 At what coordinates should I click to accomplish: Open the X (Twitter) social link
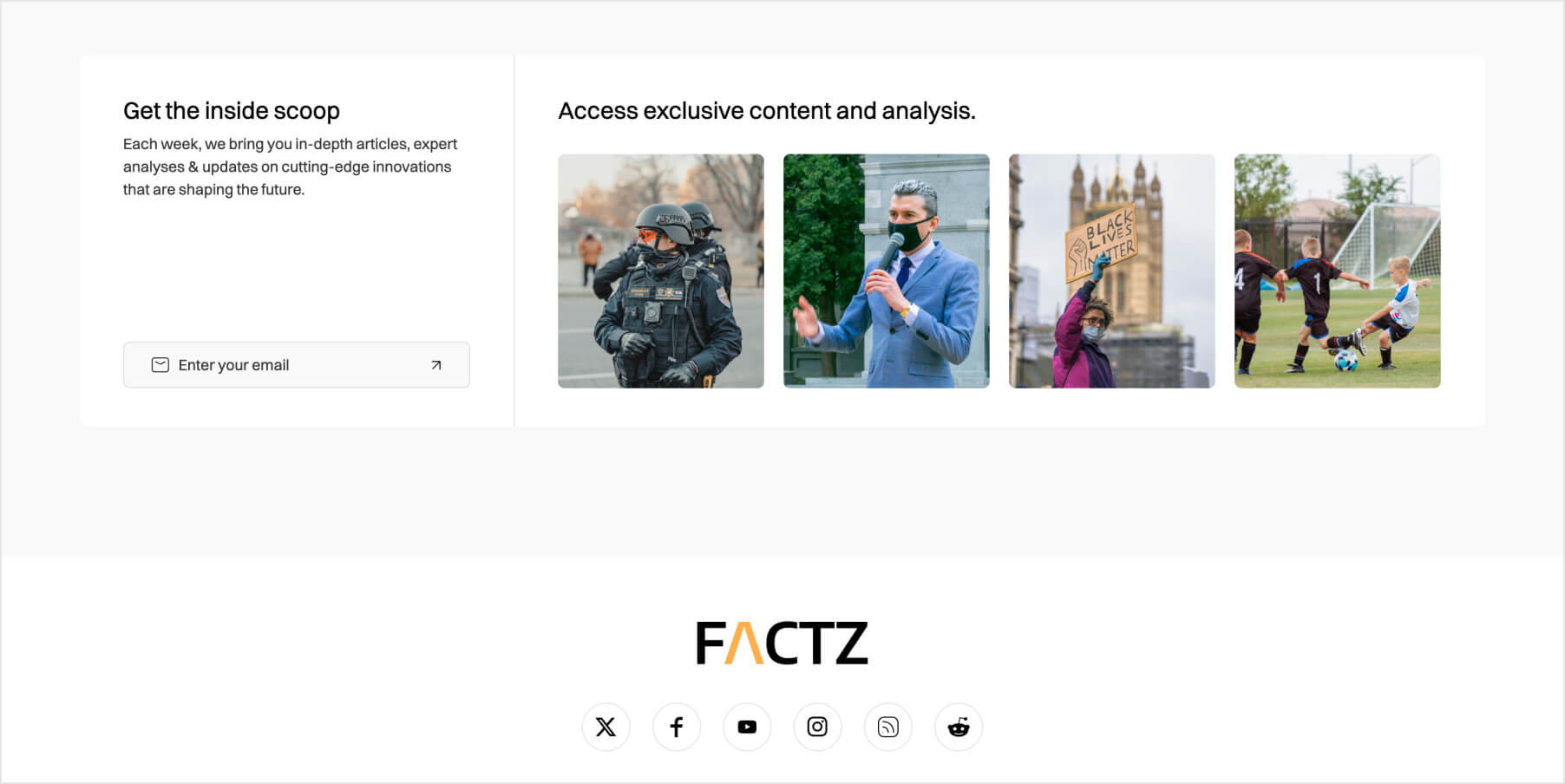click(x=606, y=727)
